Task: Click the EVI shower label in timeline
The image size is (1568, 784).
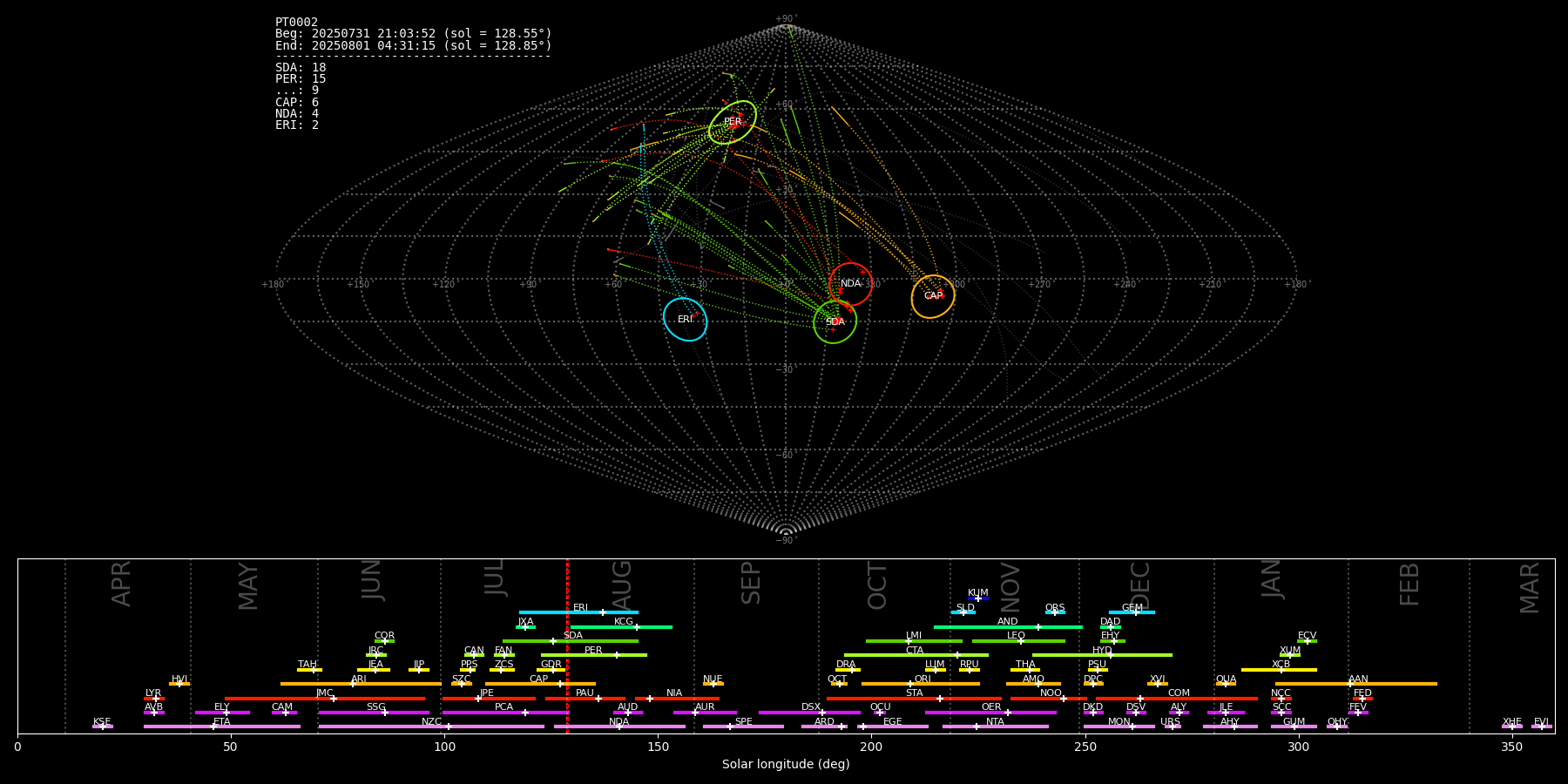Action: (1542, 722)
